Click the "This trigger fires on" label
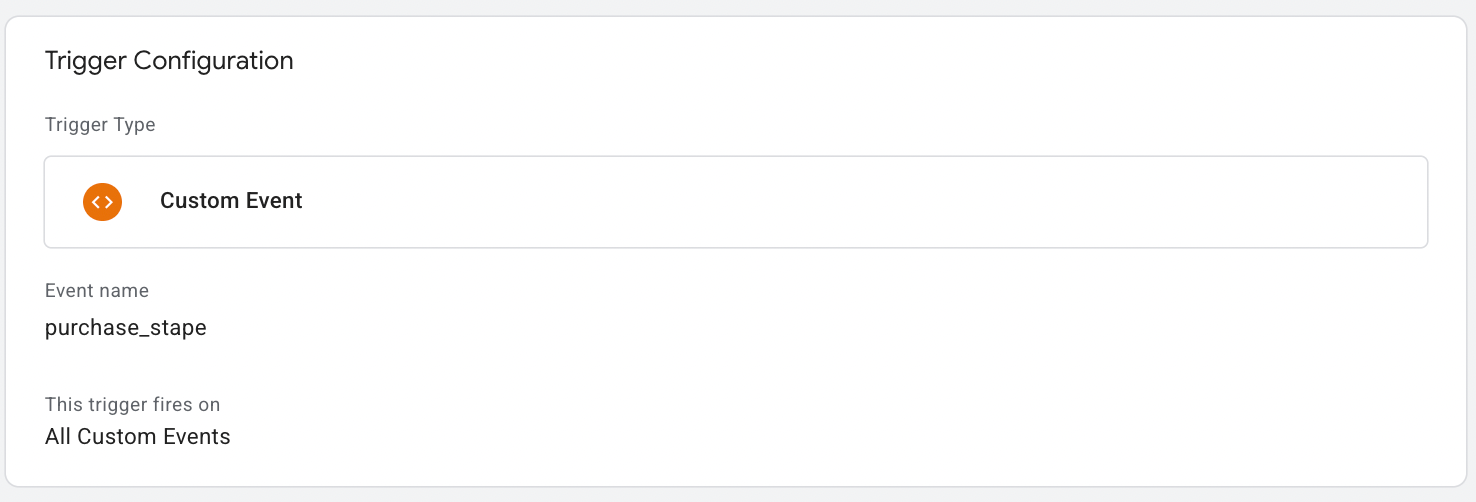Viewport: 1476px width, 502px height. pos(132,405)
